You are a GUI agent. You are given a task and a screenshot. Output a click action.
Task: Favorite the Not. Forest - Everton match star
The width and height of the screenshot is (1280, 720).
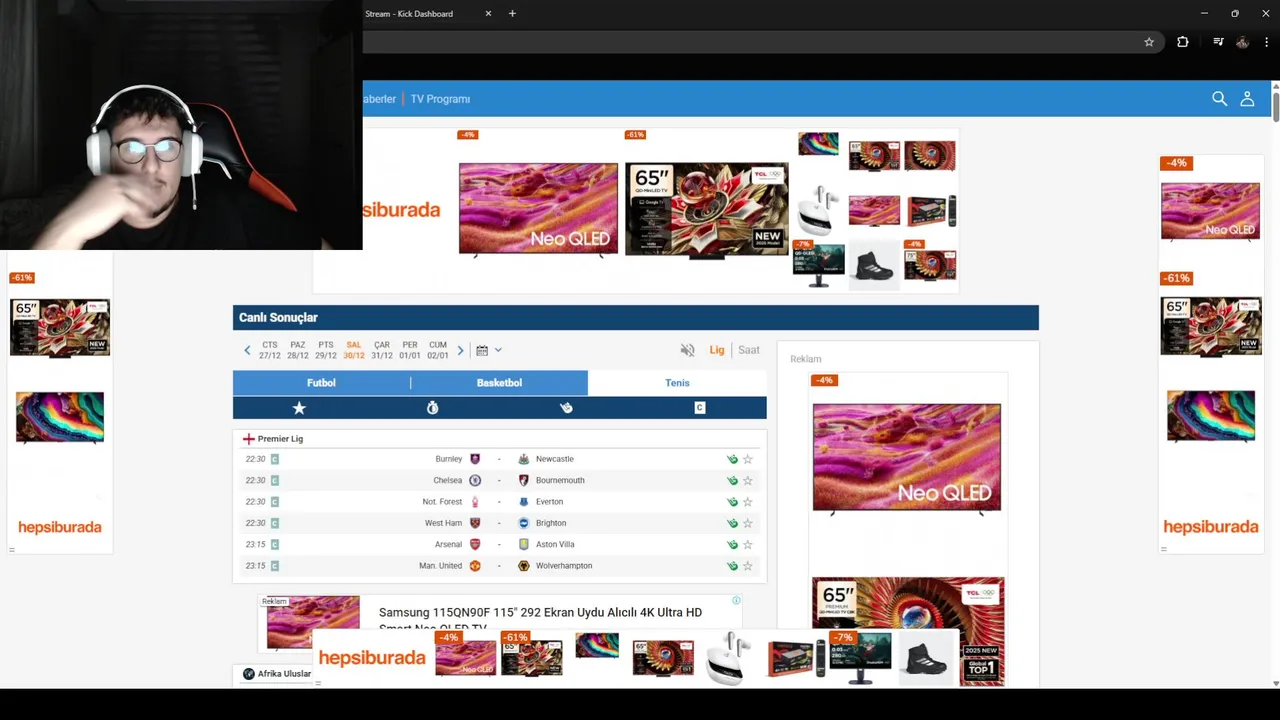(747, 502)
